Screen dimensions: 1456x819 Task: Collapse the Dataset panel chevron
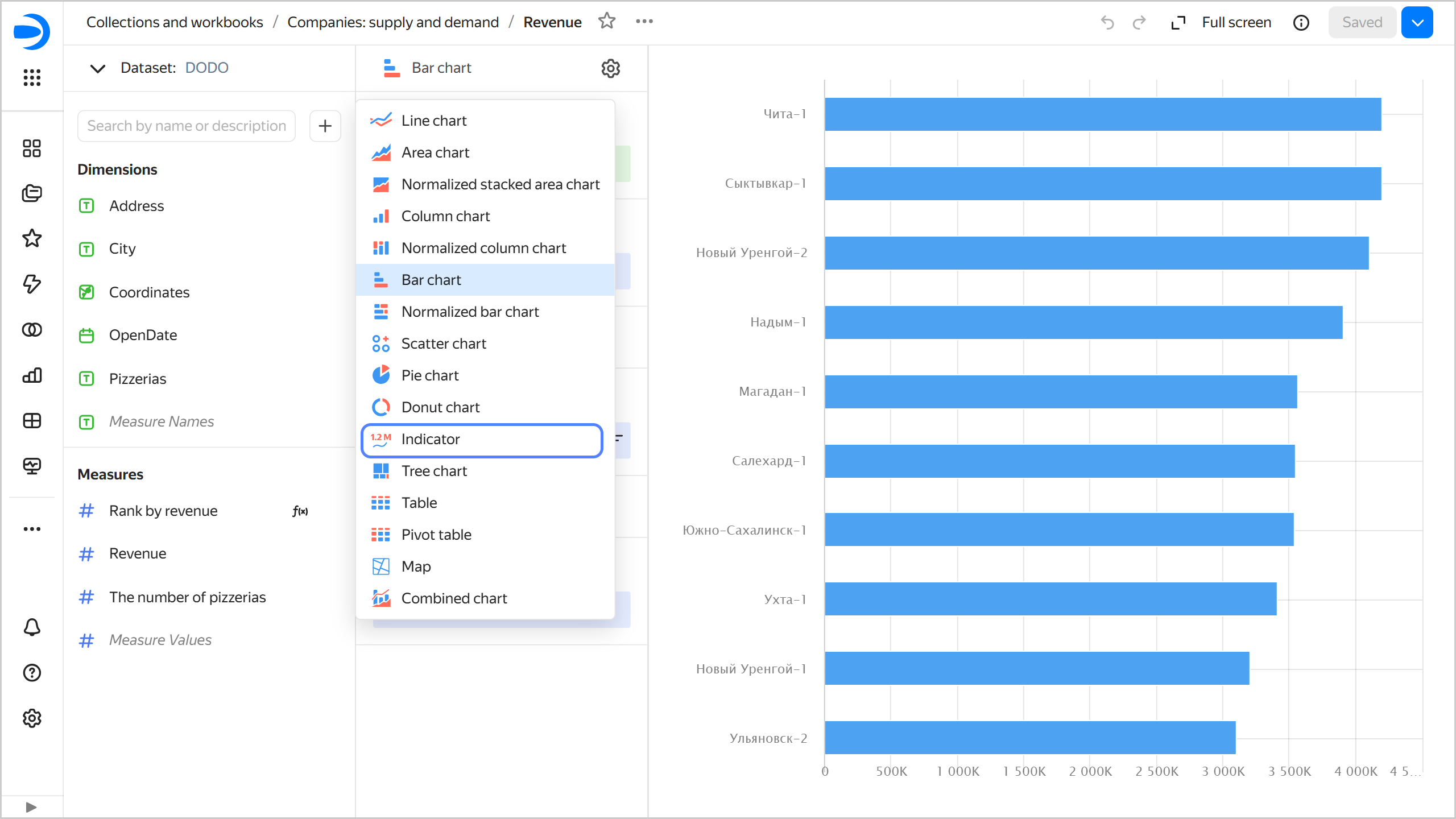(98, 68)
